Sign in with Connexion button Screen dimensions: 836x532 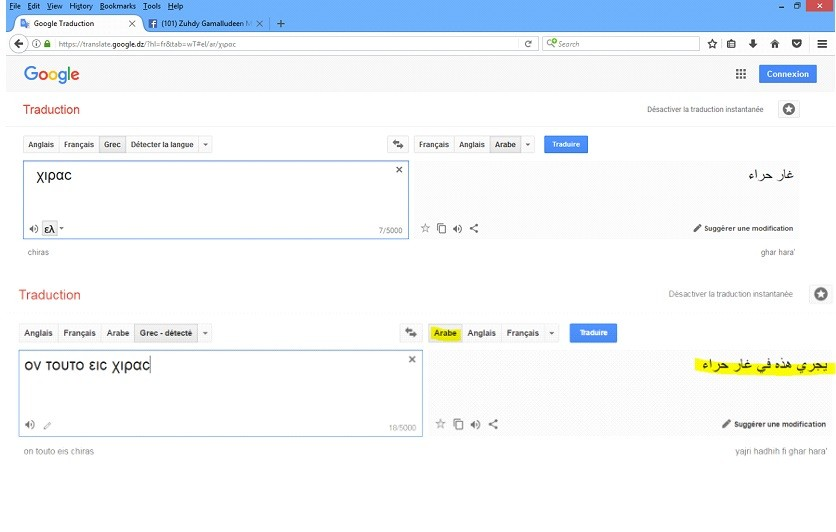787,74
